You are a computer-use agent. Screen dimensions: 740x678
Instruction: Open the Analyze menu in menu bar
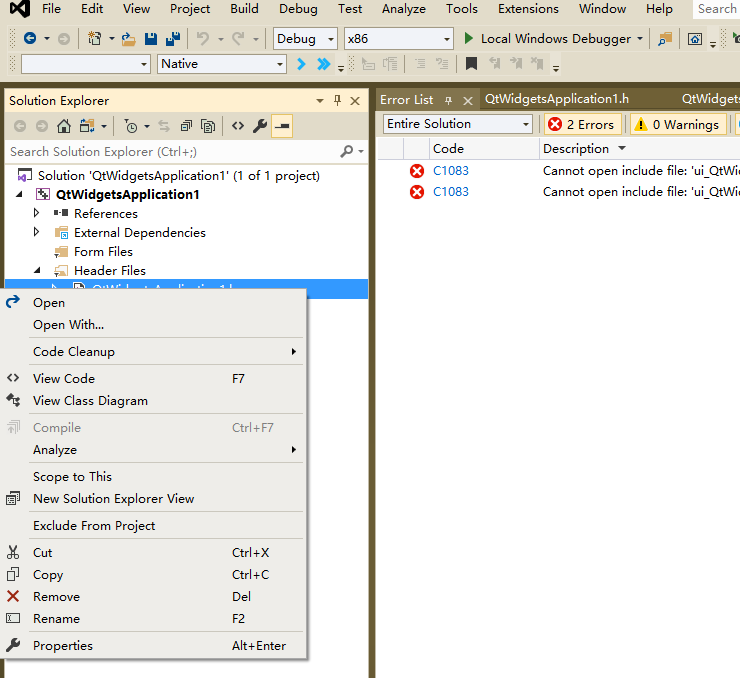click(404, 8)
